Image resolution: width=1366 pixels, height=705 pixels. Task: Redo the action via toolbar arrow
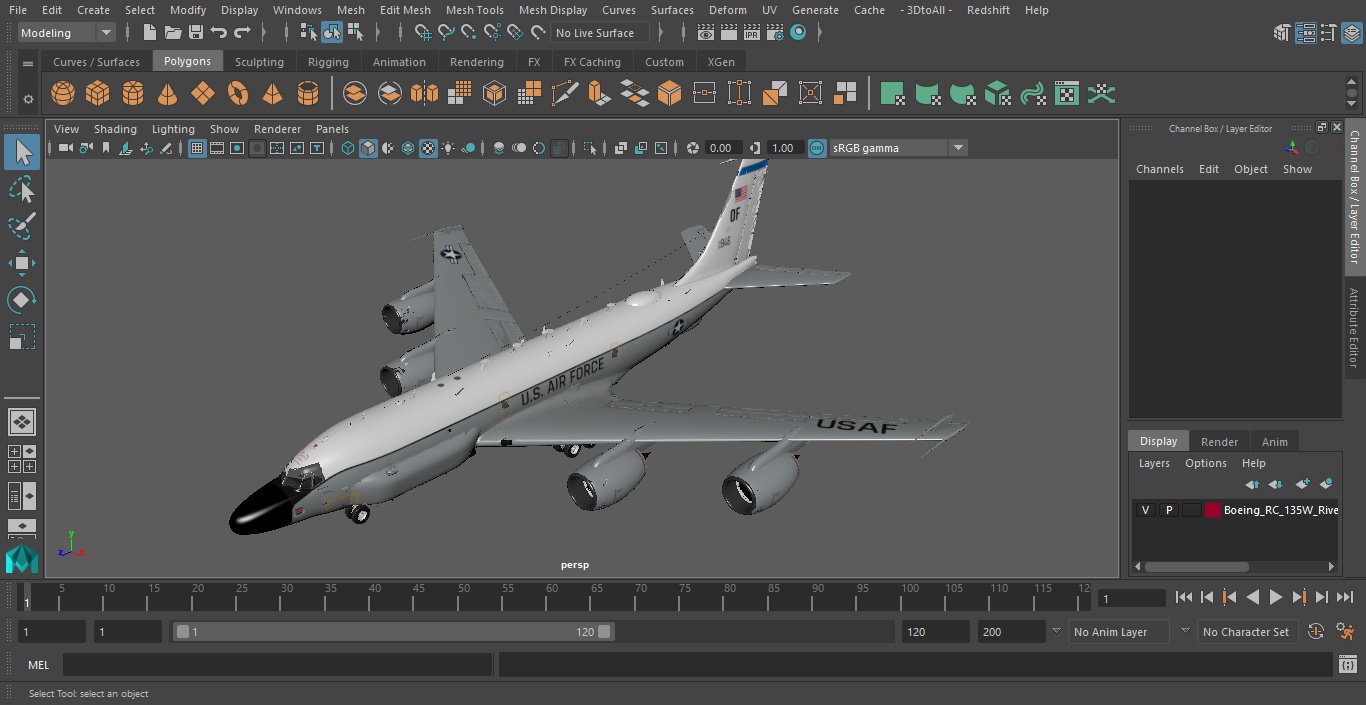(242, 33)
